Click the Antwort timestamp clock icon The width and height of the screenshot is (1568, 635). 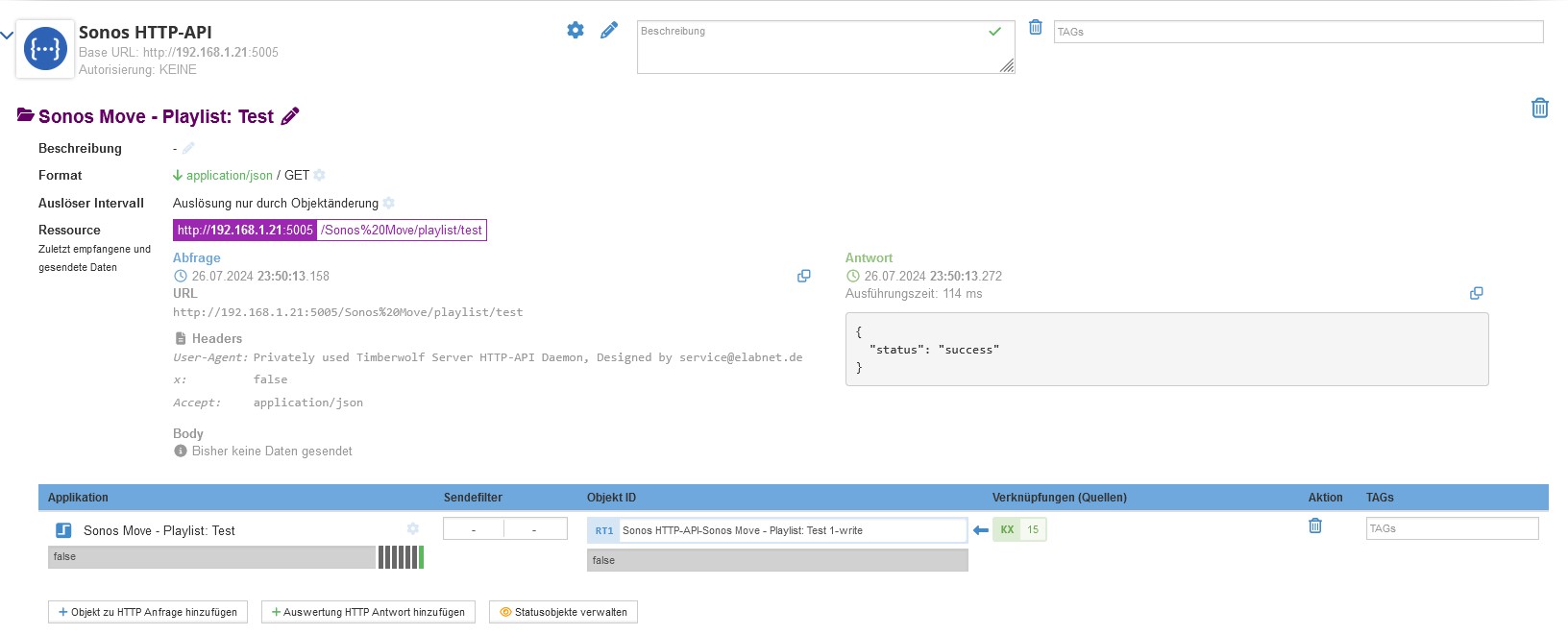point(852,276)
